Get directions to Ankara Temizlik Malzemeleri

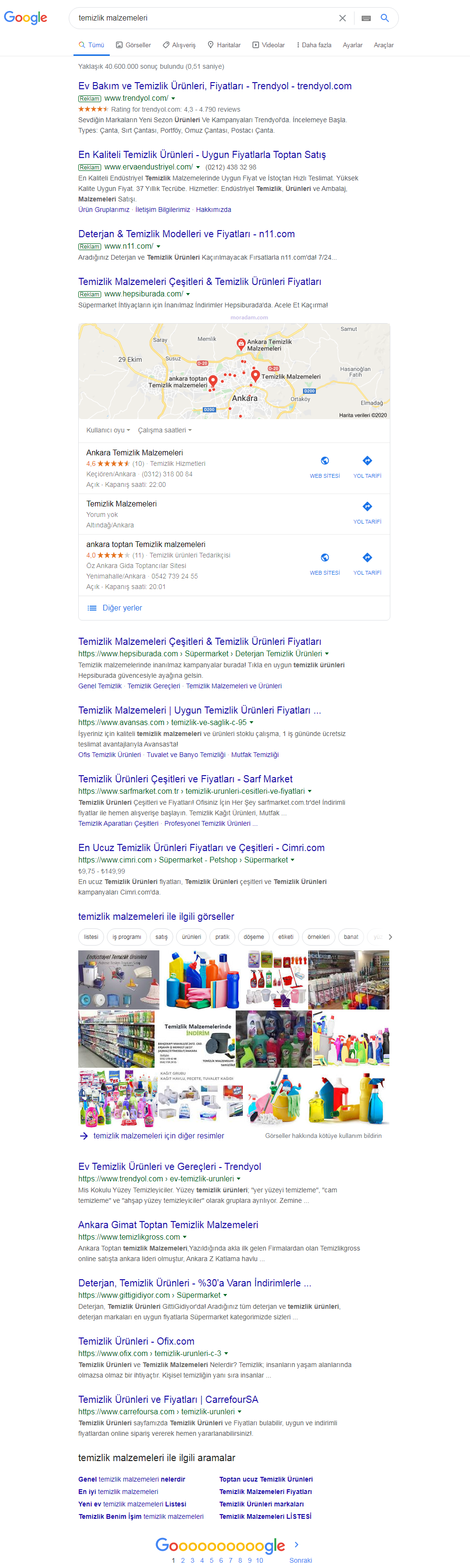[367, 467]
